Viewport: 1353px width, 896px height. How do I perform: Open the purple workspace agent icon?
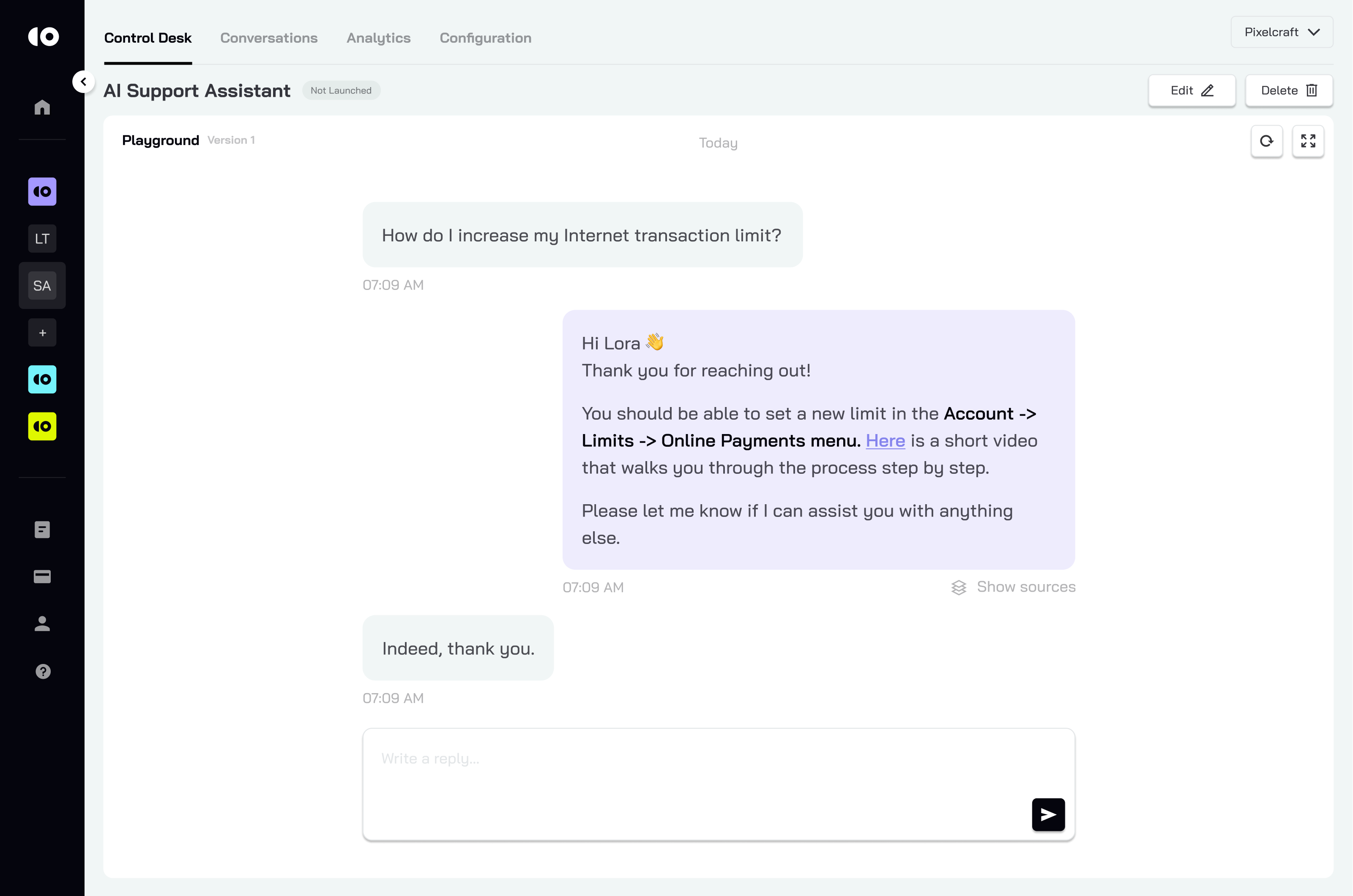coord(42,191)
